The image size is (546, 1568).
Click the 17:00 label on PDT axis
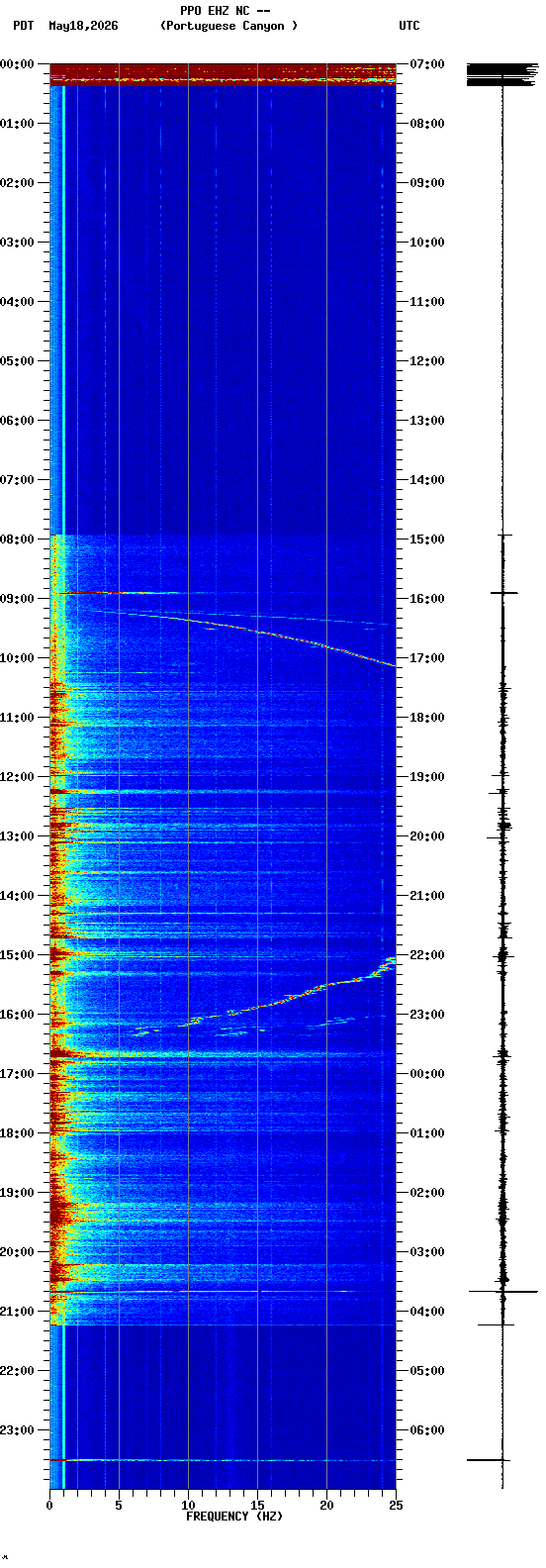[x=17, y=1073]
